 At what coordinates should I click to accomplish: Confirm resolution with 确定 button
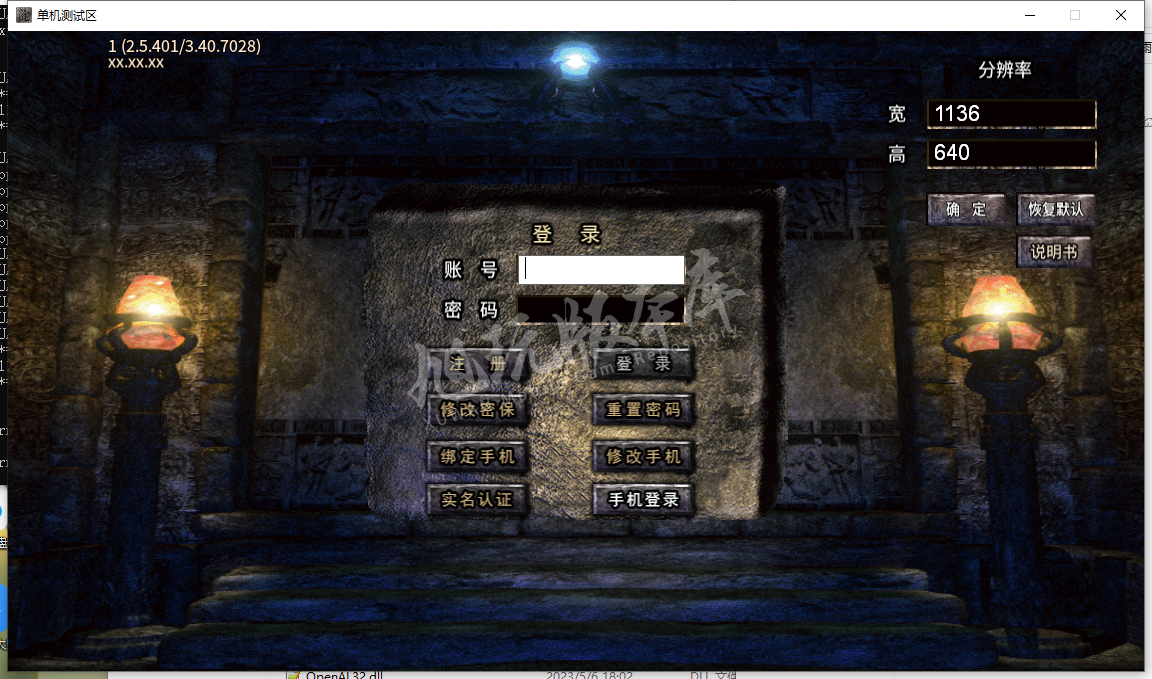(966, 209)
